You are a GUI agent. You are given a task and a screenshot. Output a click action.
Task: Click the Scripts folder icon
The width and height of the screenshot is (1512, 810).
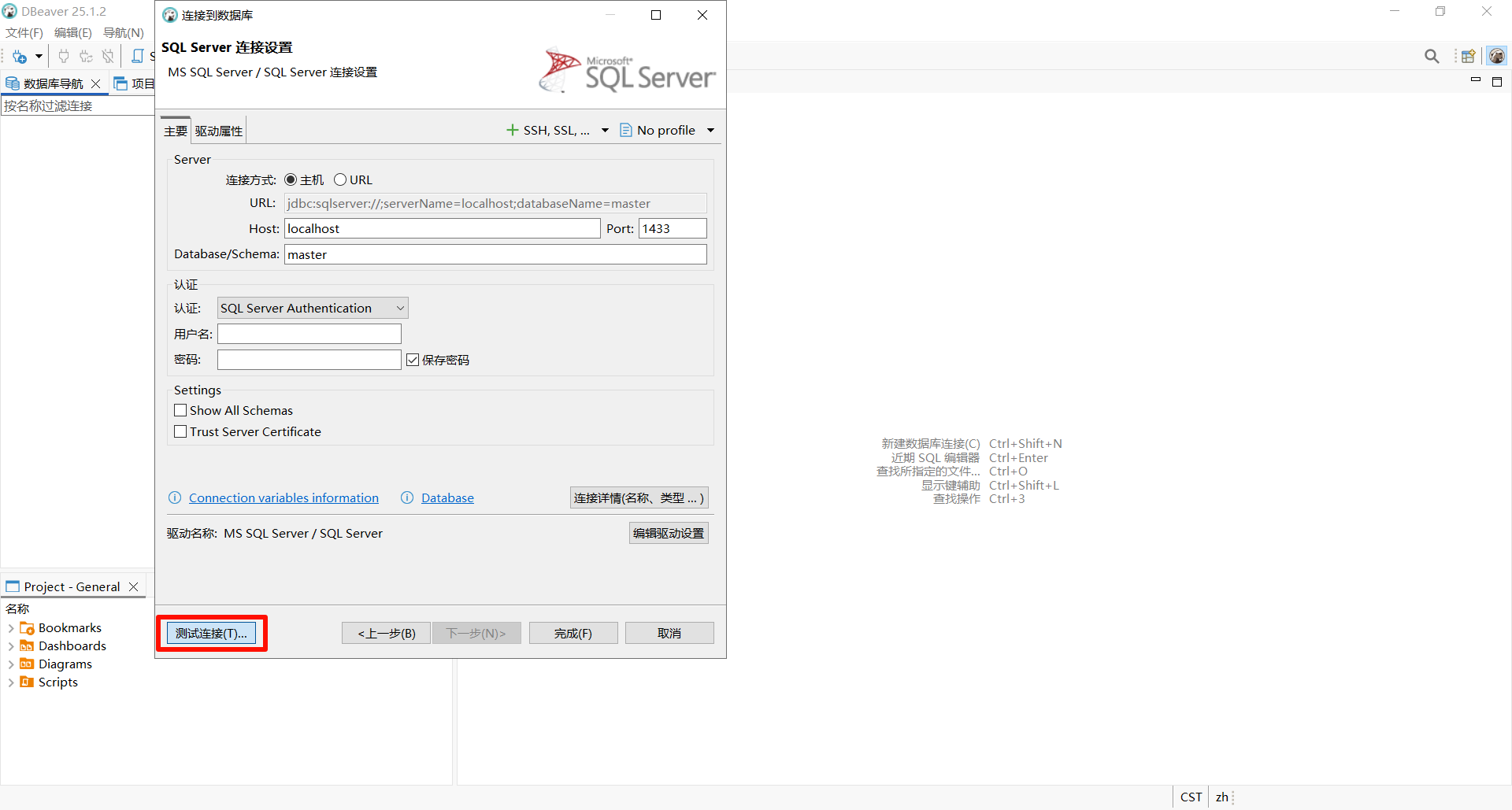[27, 682]
